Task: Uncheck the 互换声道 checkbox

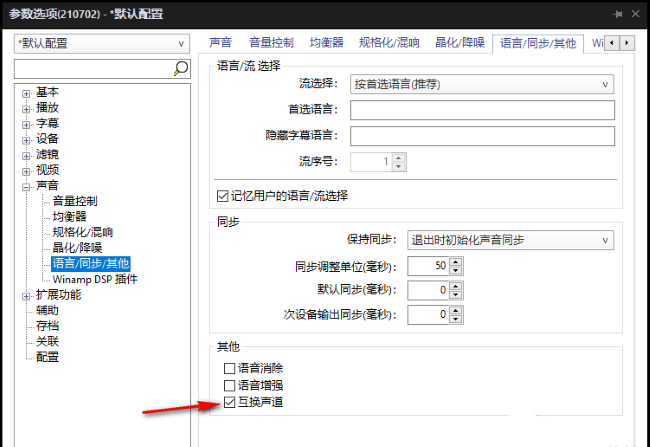Action: tap(229, 402)
